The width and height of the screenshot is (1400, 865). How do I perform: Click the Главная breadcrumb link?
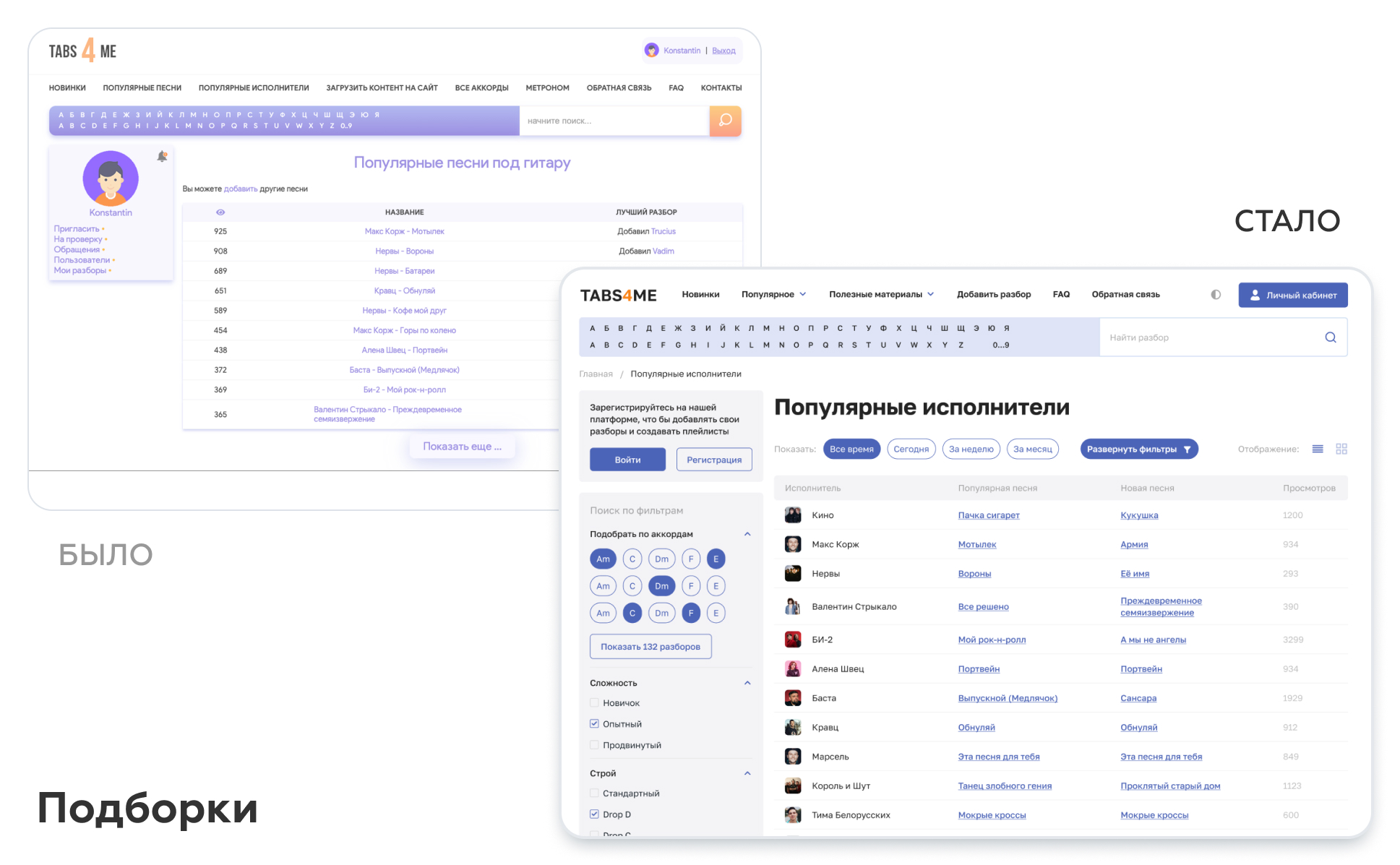(x=596, y=374)
